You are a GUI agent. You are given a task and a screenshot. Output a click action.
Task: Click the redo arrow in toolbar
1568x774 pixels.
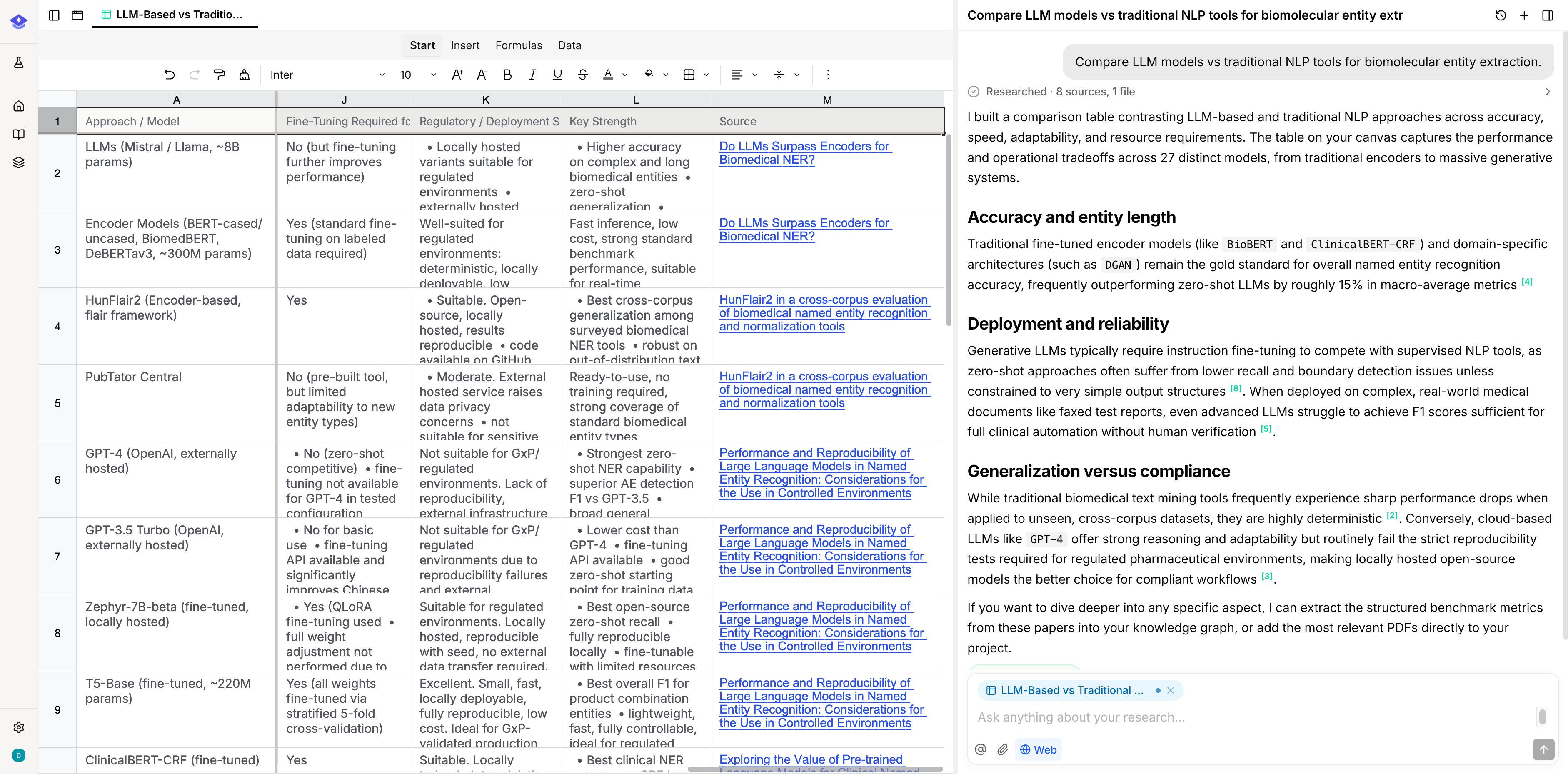pyautogui.click(x=194, y=75)
